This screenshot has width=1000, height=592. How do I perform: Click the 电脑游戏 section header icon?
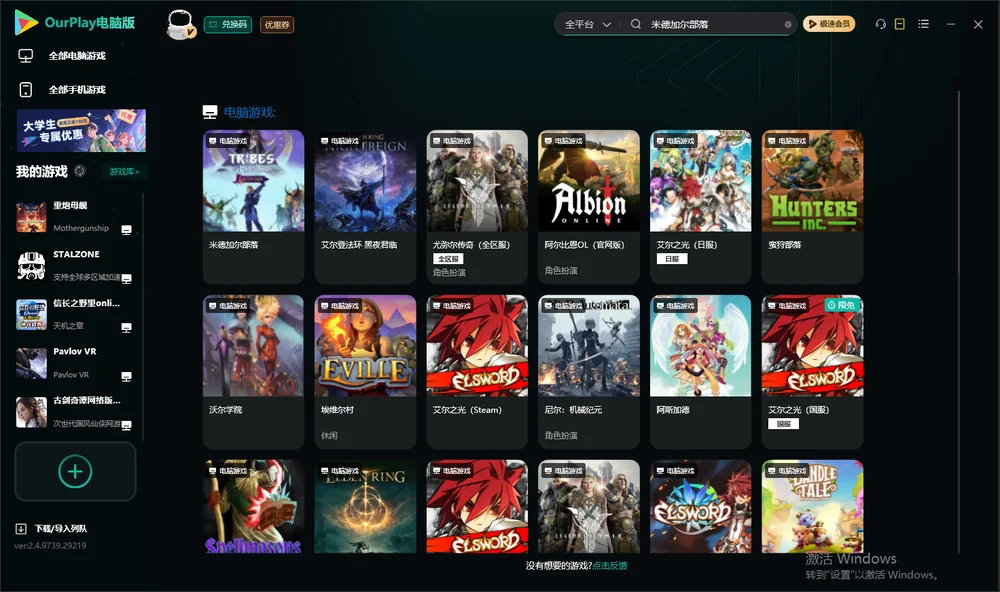(210, 112)
